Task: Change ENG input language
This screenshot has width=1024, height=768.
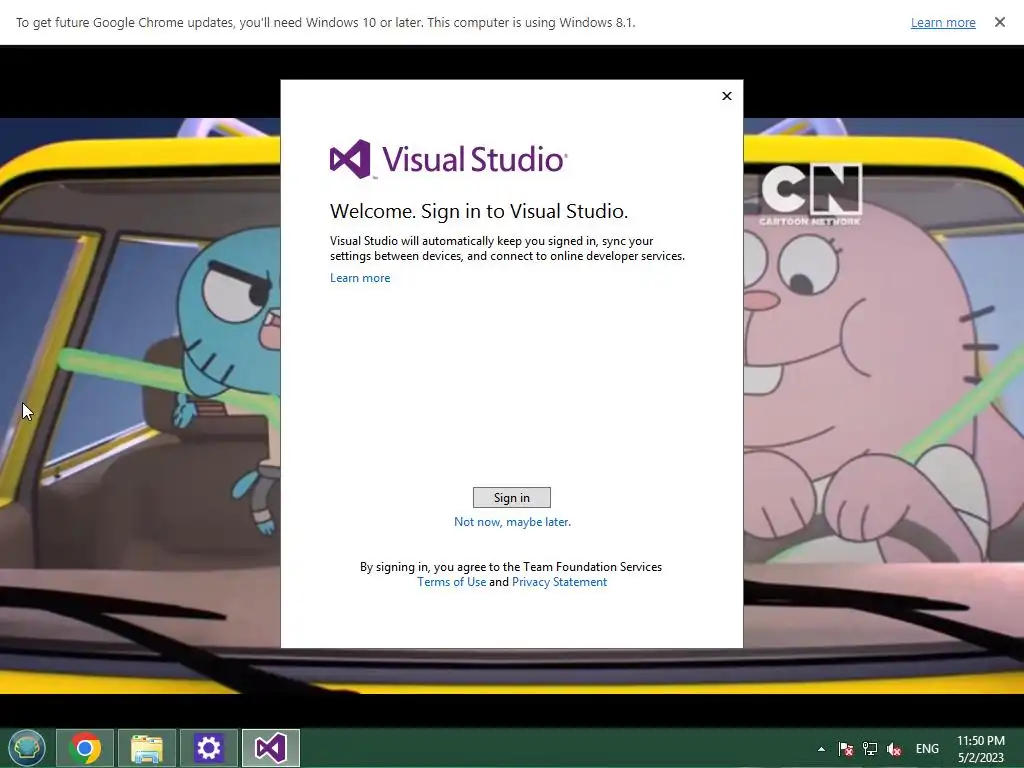Action: click(x=927, y=749)
